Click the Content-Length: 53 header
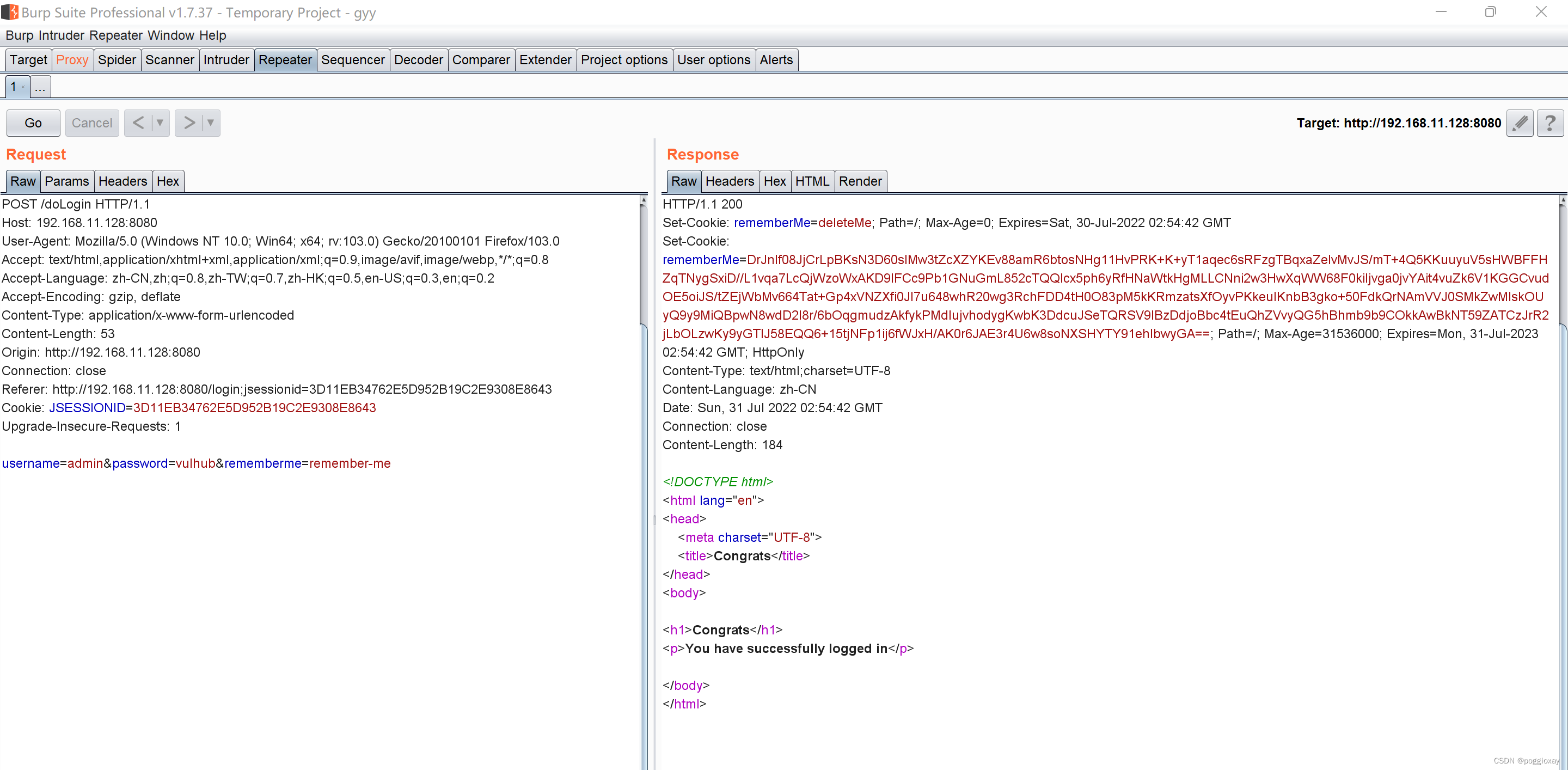 point(58,334)
